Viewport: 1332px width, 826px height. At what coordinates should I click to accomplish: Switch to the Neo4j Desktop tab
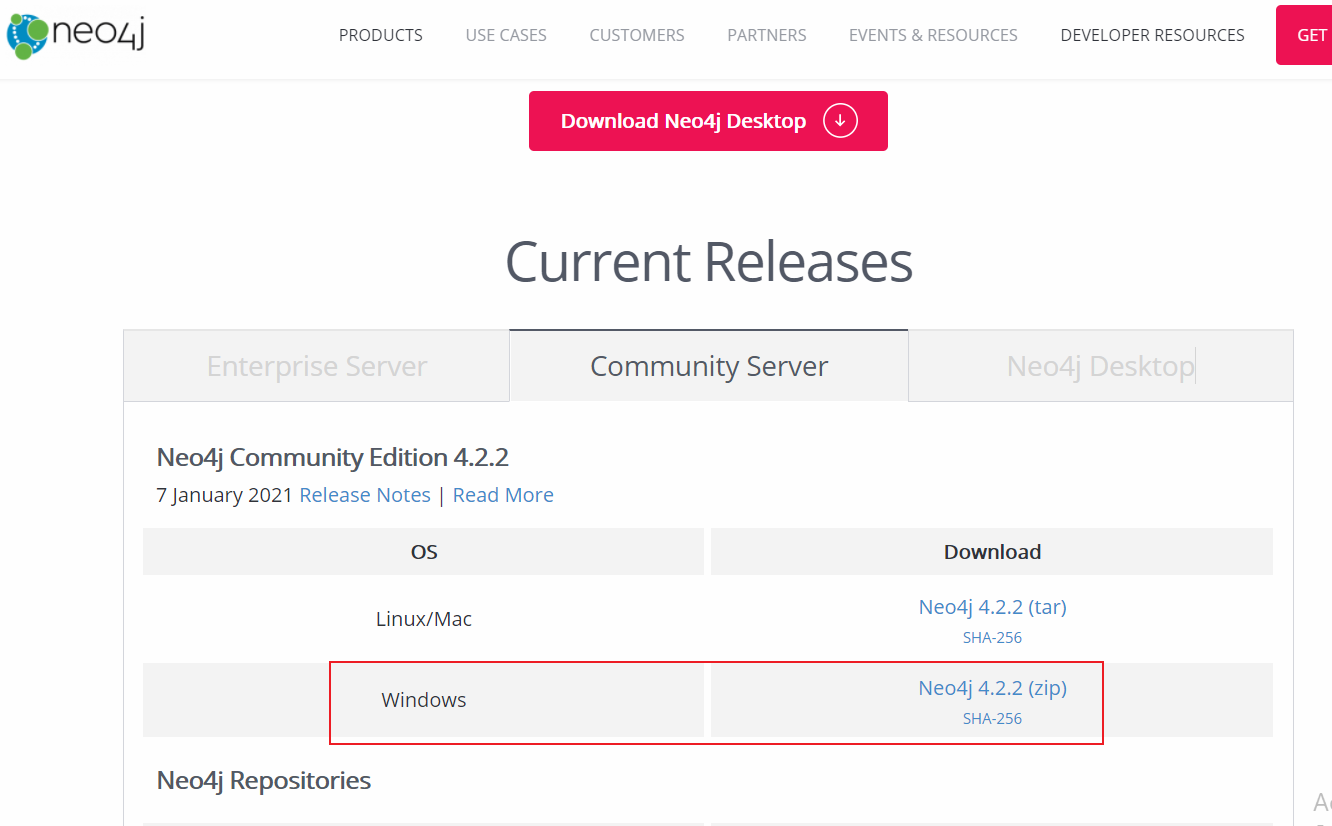pyautogui.click(x=1100, y=367)
